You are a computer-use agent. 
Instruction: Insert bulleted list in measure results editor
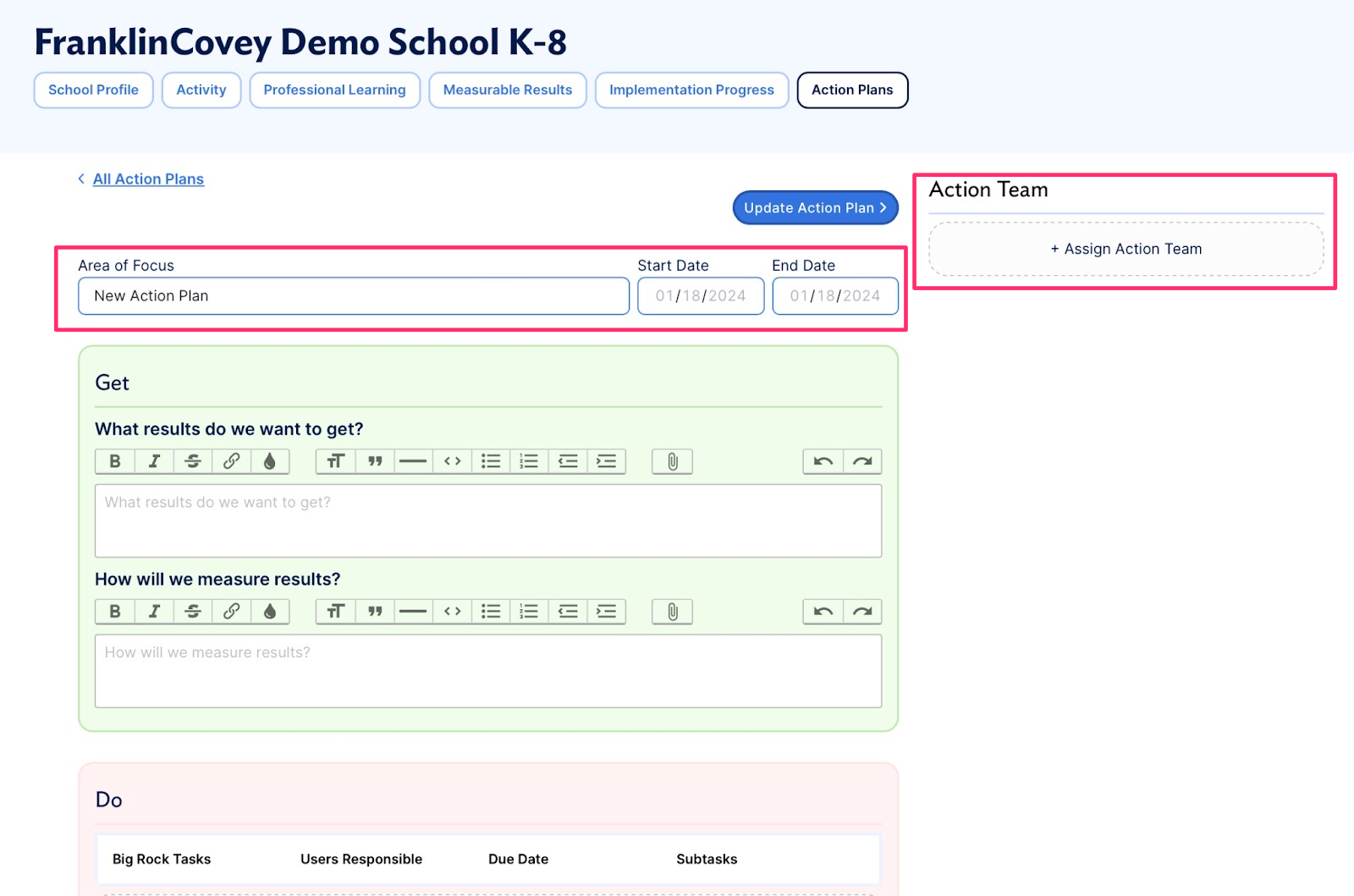tap(491, 612)
